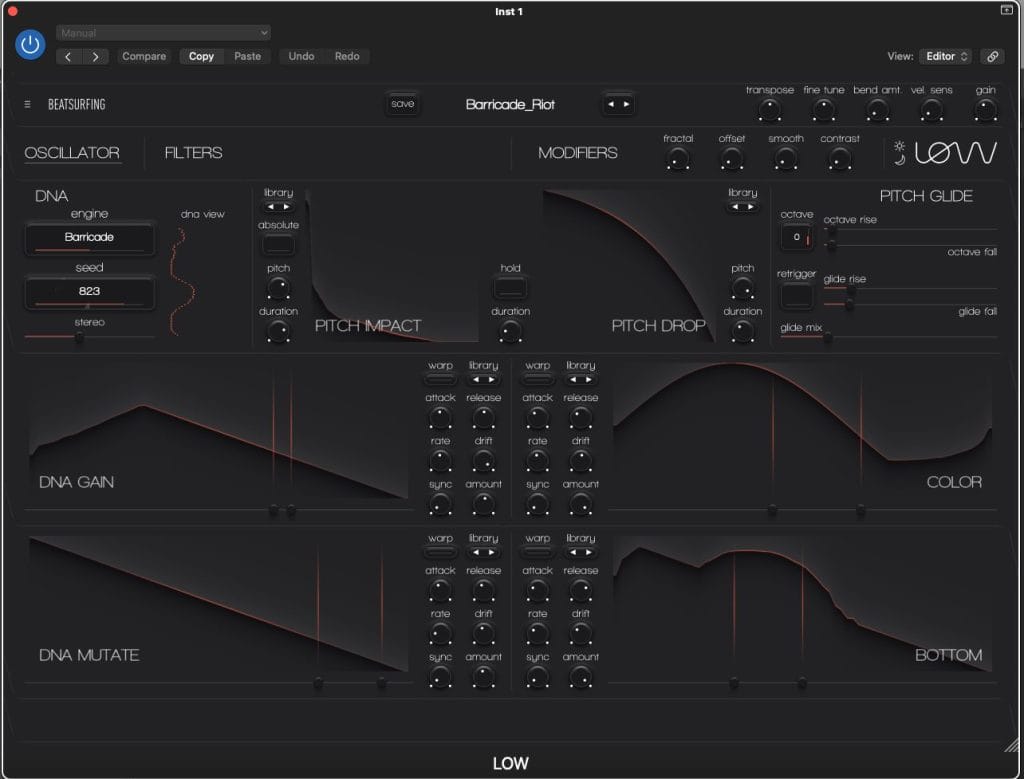Open the Pitch Impact library selector

coord(278,207)
